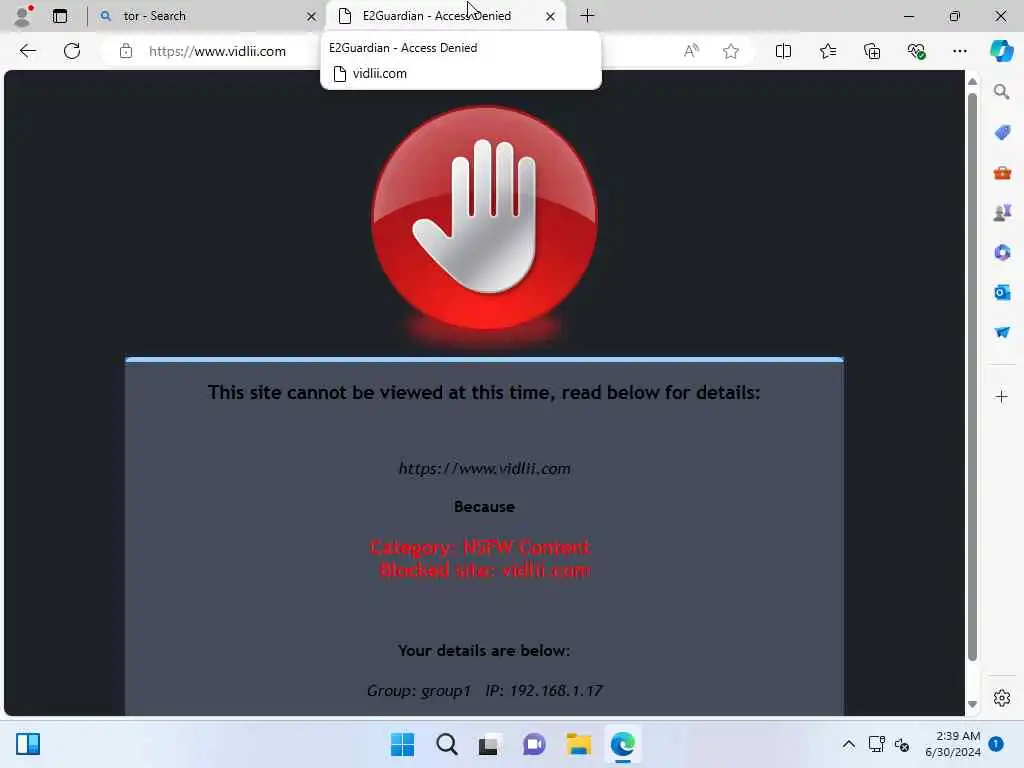Screen dimensions: 1024x768
Task: Close the 'tor - Search' tab
Action: pyautogui.click(x=312, y=16)
